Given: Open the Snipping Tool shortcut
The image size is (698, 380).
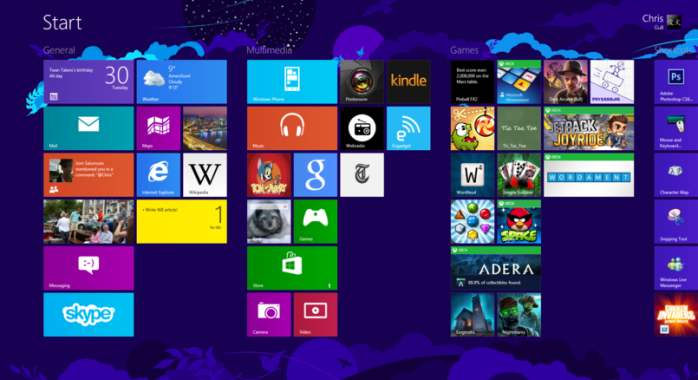Looking at the screenshot, I should tap(676, 222).
